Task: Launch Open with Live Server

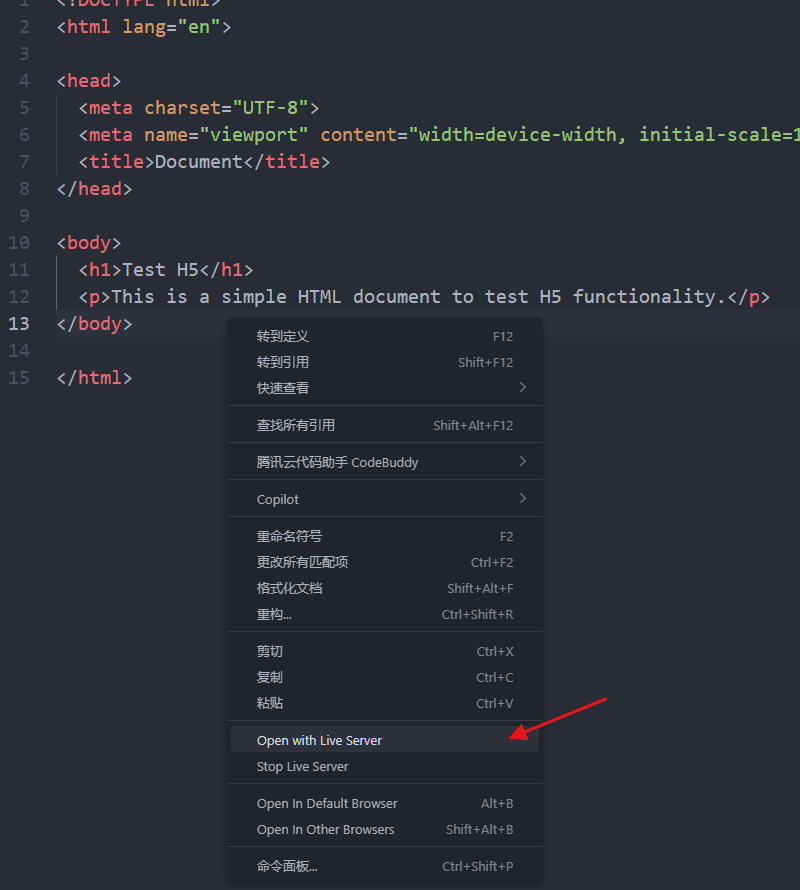Action: coord(384,740)
